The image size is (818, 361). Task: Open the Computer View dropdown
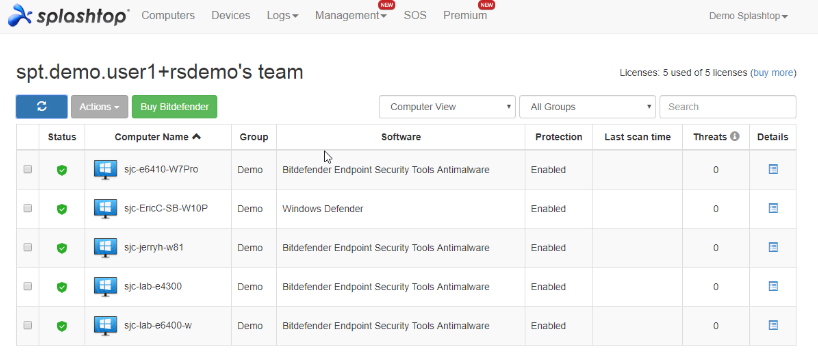447,106
